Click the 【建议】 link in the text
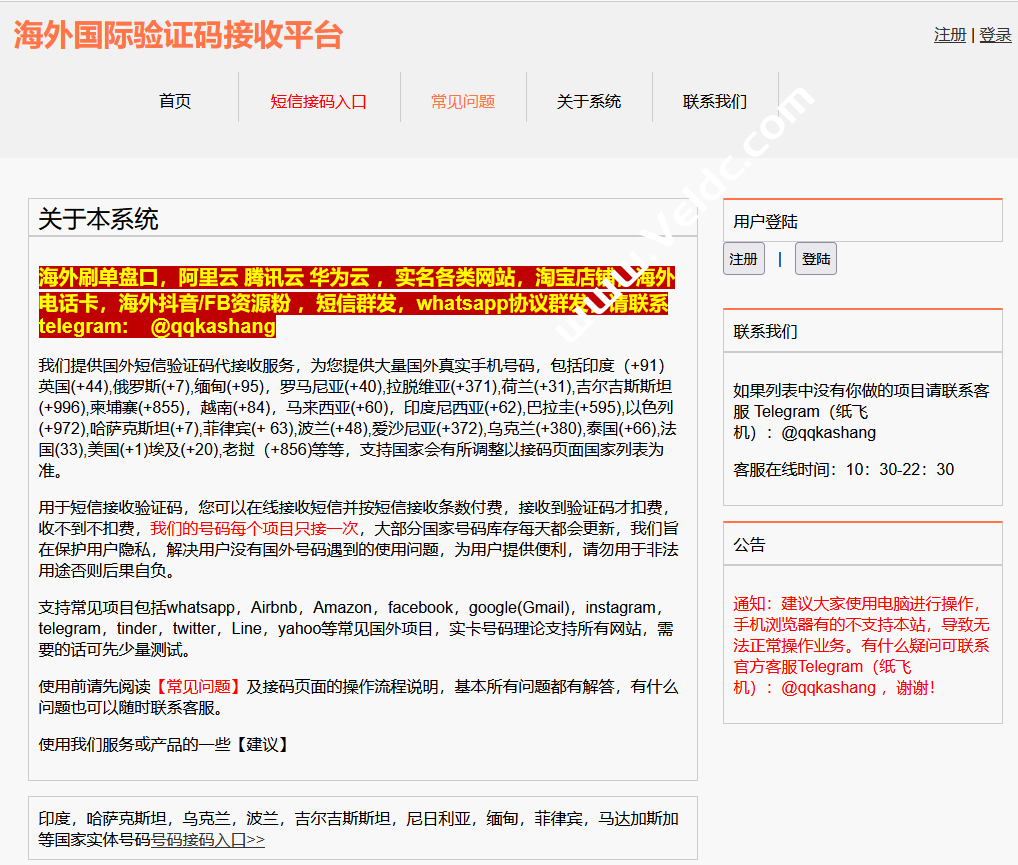 pyautogui.click(x=262, y=744)
